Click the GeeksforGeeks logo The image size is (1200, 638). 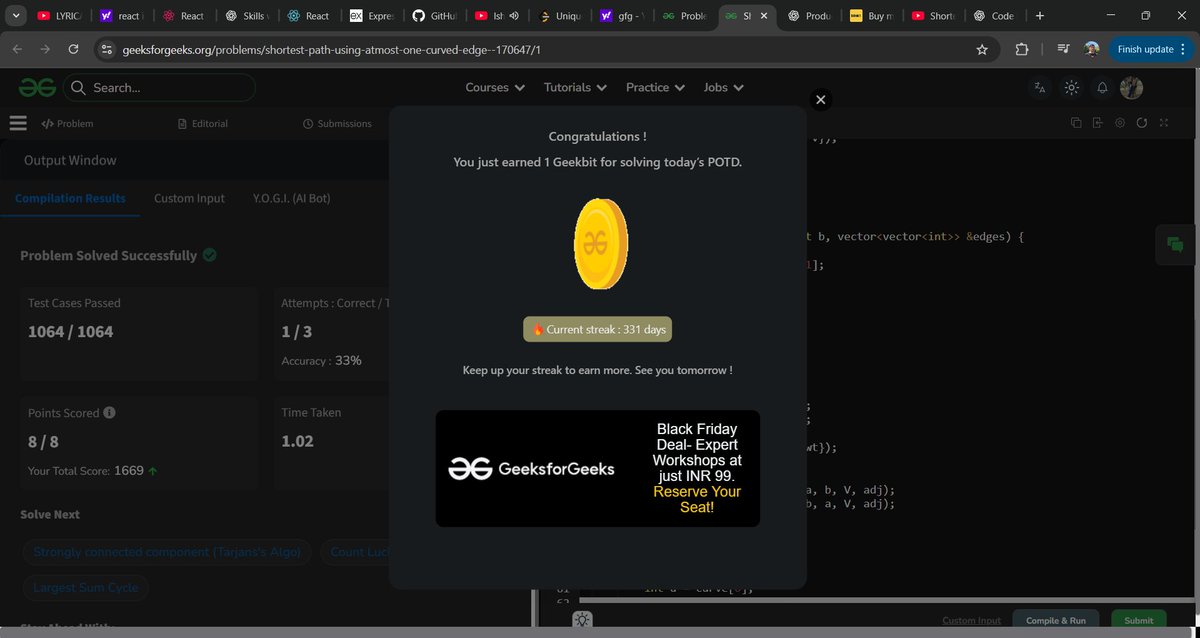pyautogui.click(x=35, y=87)
